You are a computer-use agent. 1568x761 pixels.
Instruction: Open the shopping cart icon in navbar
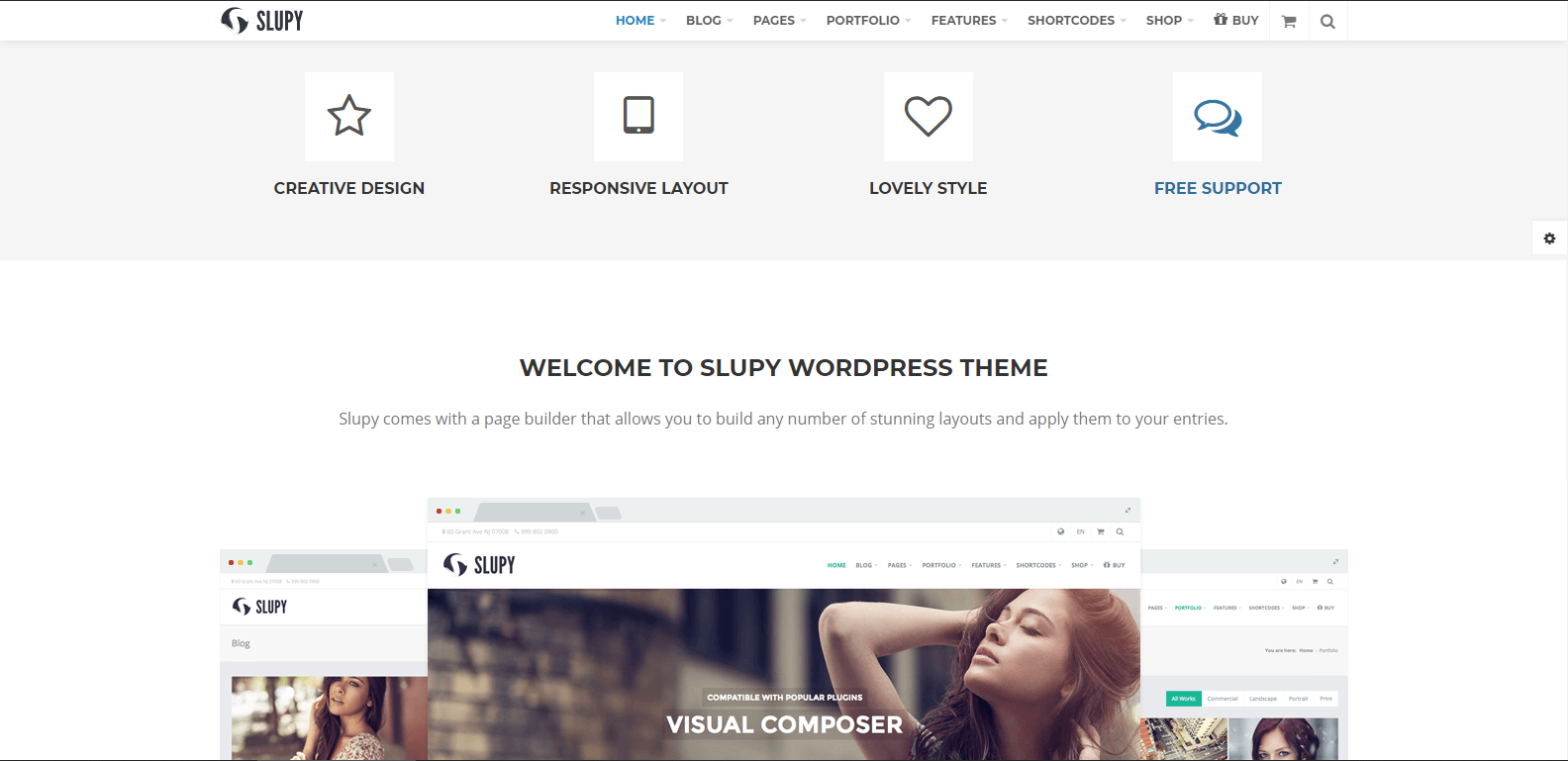[1289, 21]
